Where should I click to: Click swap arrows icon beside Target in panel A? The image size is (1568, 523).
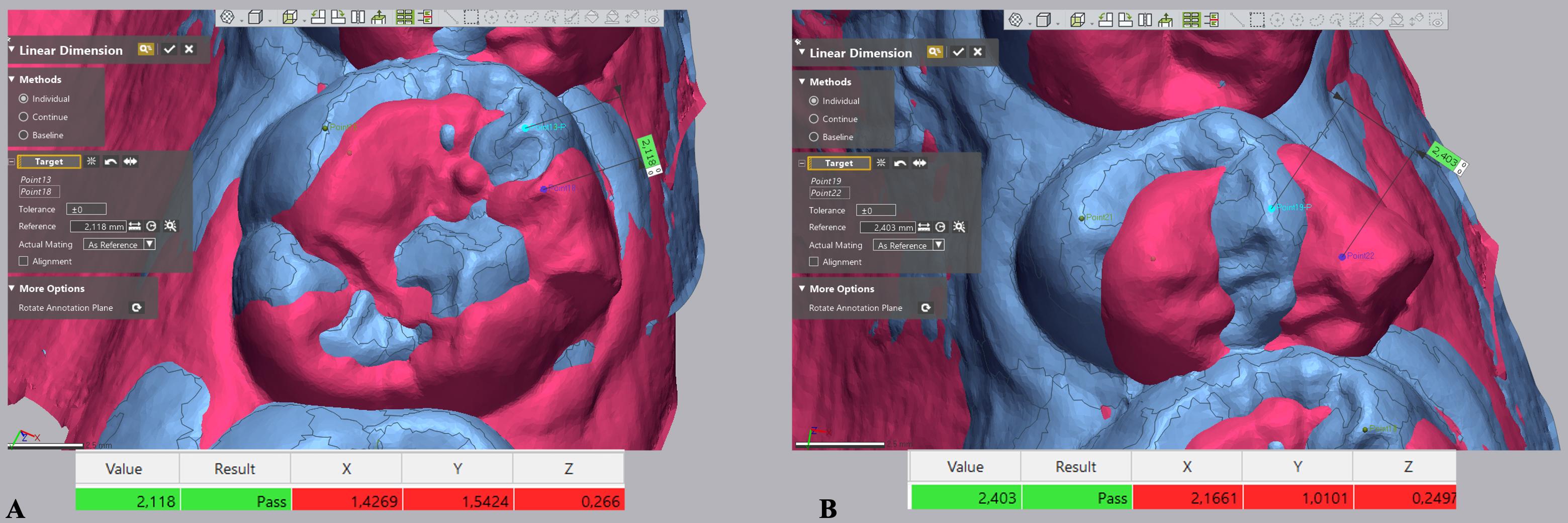coord(130,161)
